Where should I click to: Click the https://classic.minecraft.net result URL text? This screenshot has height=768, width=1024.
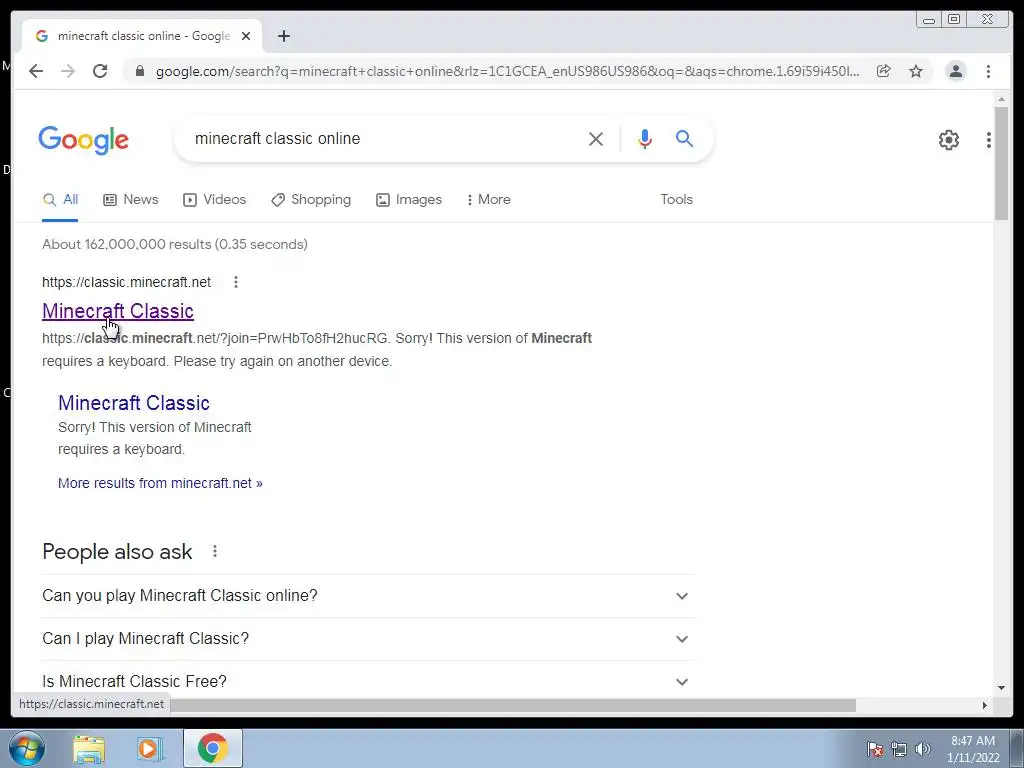coord(126,282)
